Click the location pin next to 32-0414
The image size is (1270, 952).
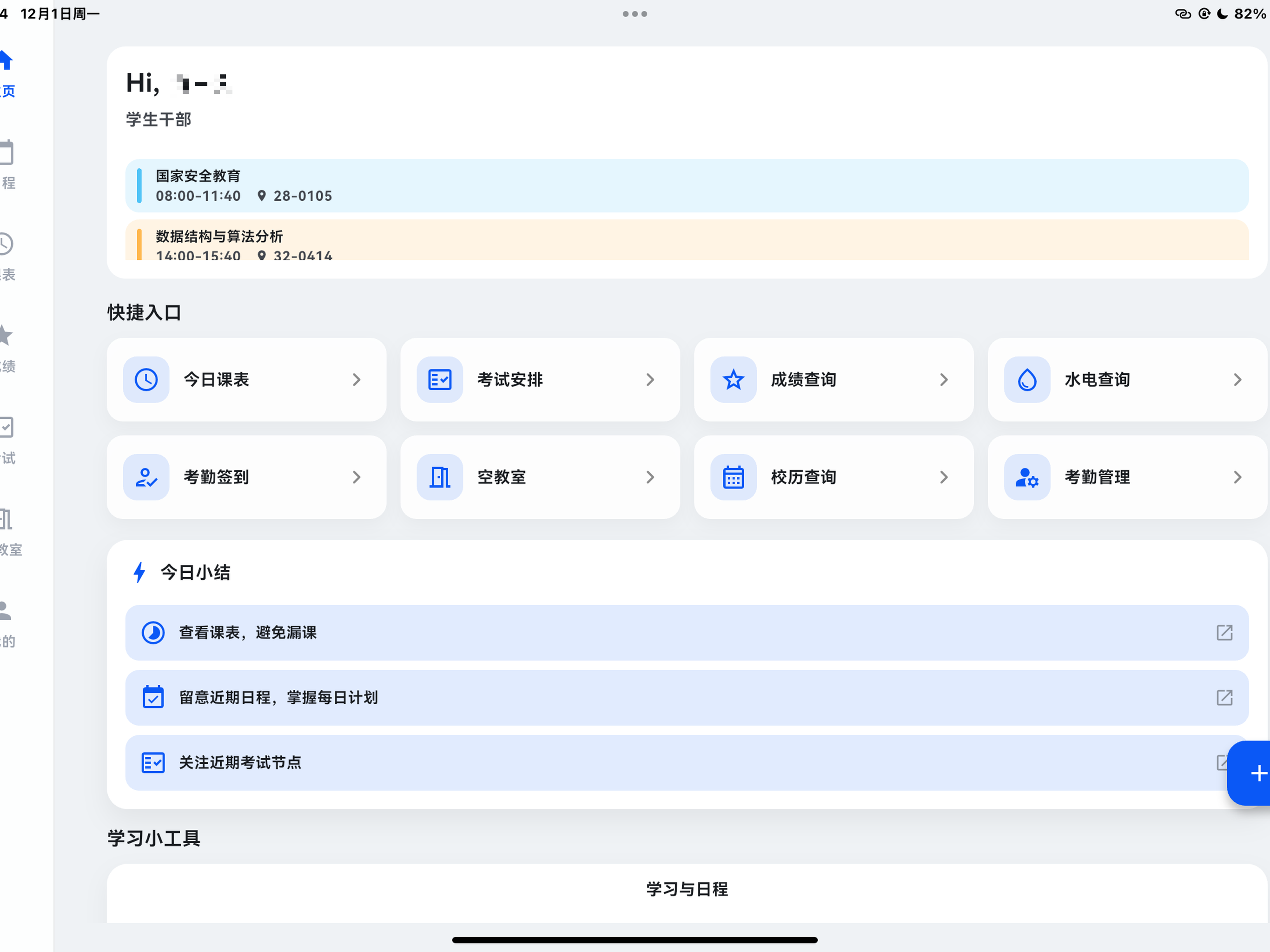[x=262, y=256]
